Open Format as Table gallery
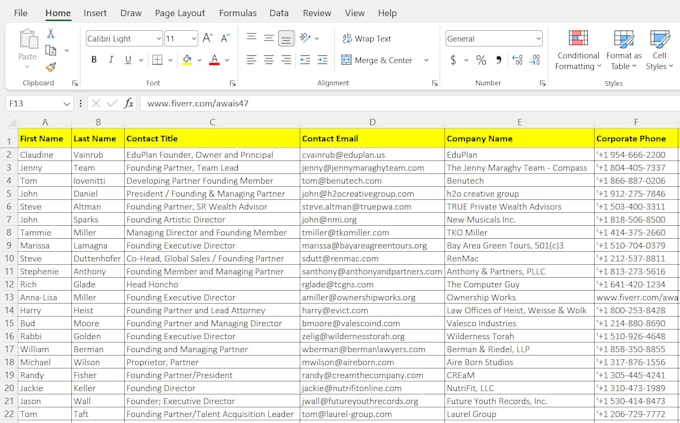The height and width of the screenshot is (423, 680). (x=624, y=50)
